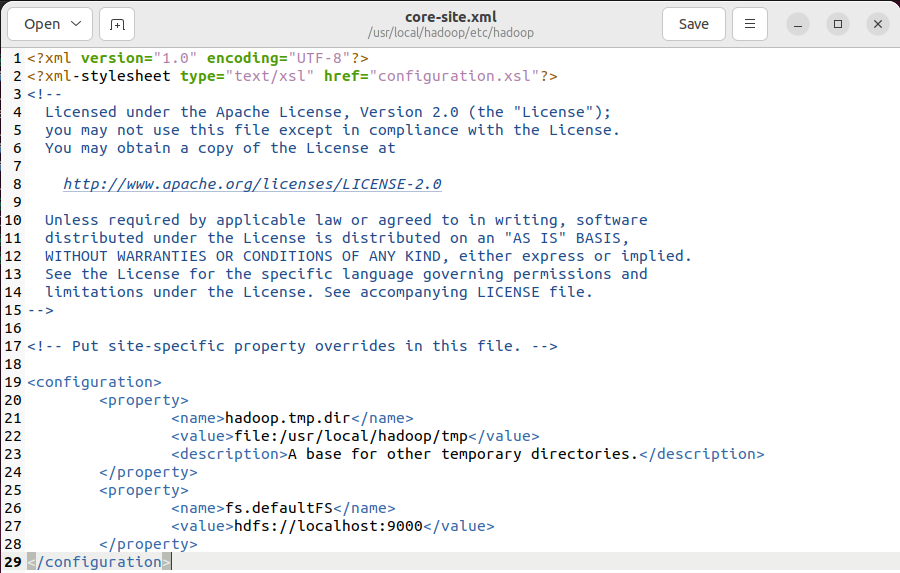Click line 1 xml version declaration
Image resolution: width=900 pixels, height=573 pixels.
(x=198, y=58)
